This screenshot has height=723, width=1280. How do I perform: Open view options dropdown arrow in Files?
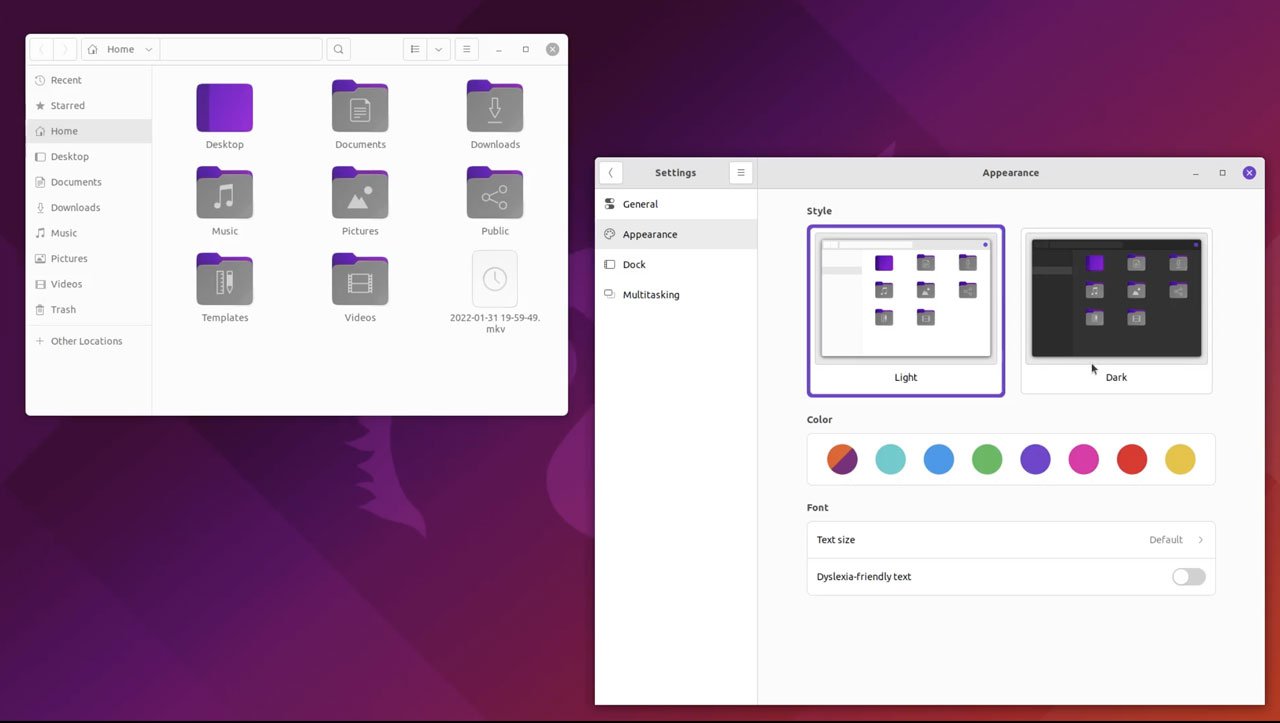(x=439, y=49)
